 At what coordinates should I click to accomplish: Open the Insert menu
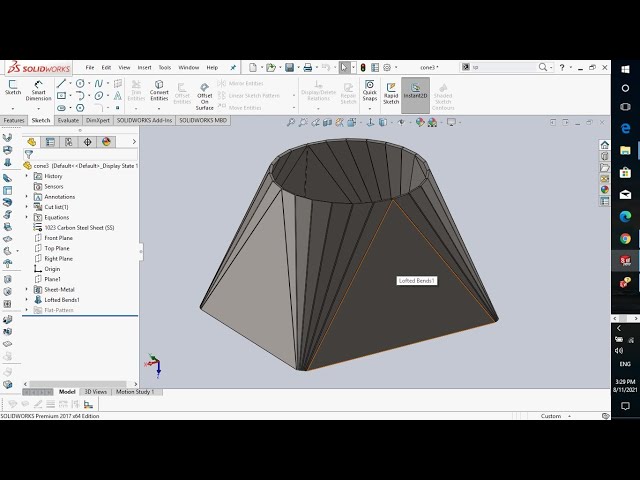(x=144, y=67)
